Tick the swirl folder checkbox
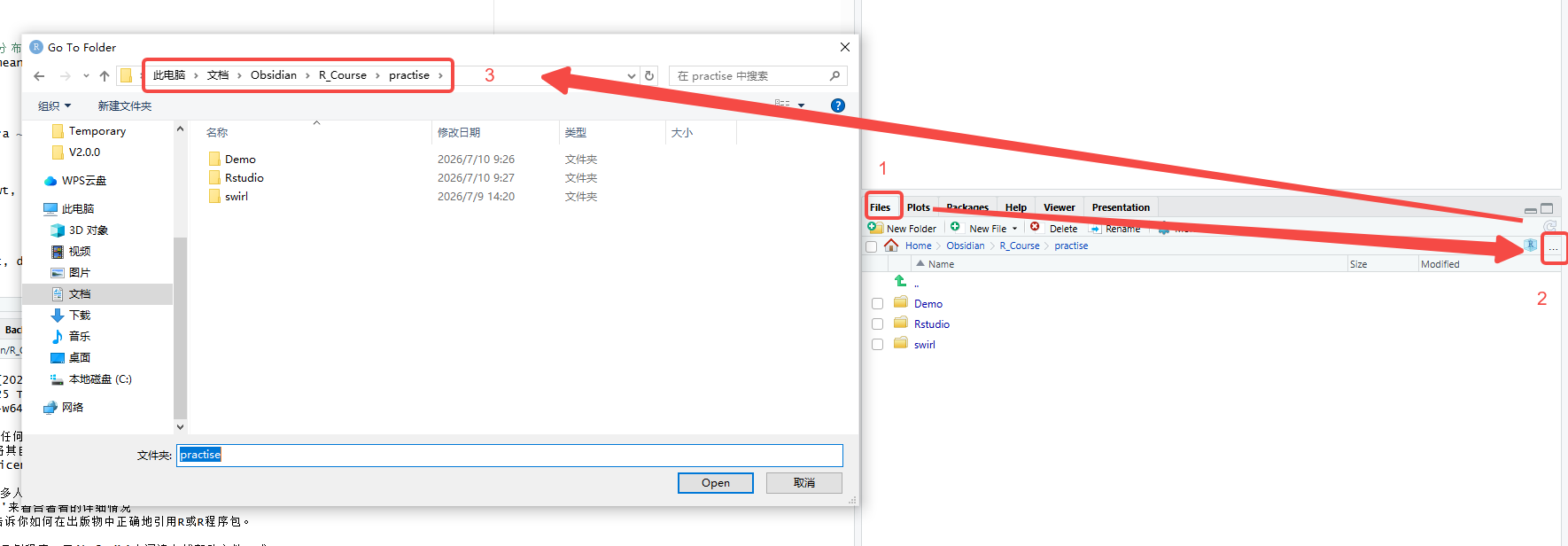The width and height of the screenshot is (1568, 546). click(x=877, y=344)
